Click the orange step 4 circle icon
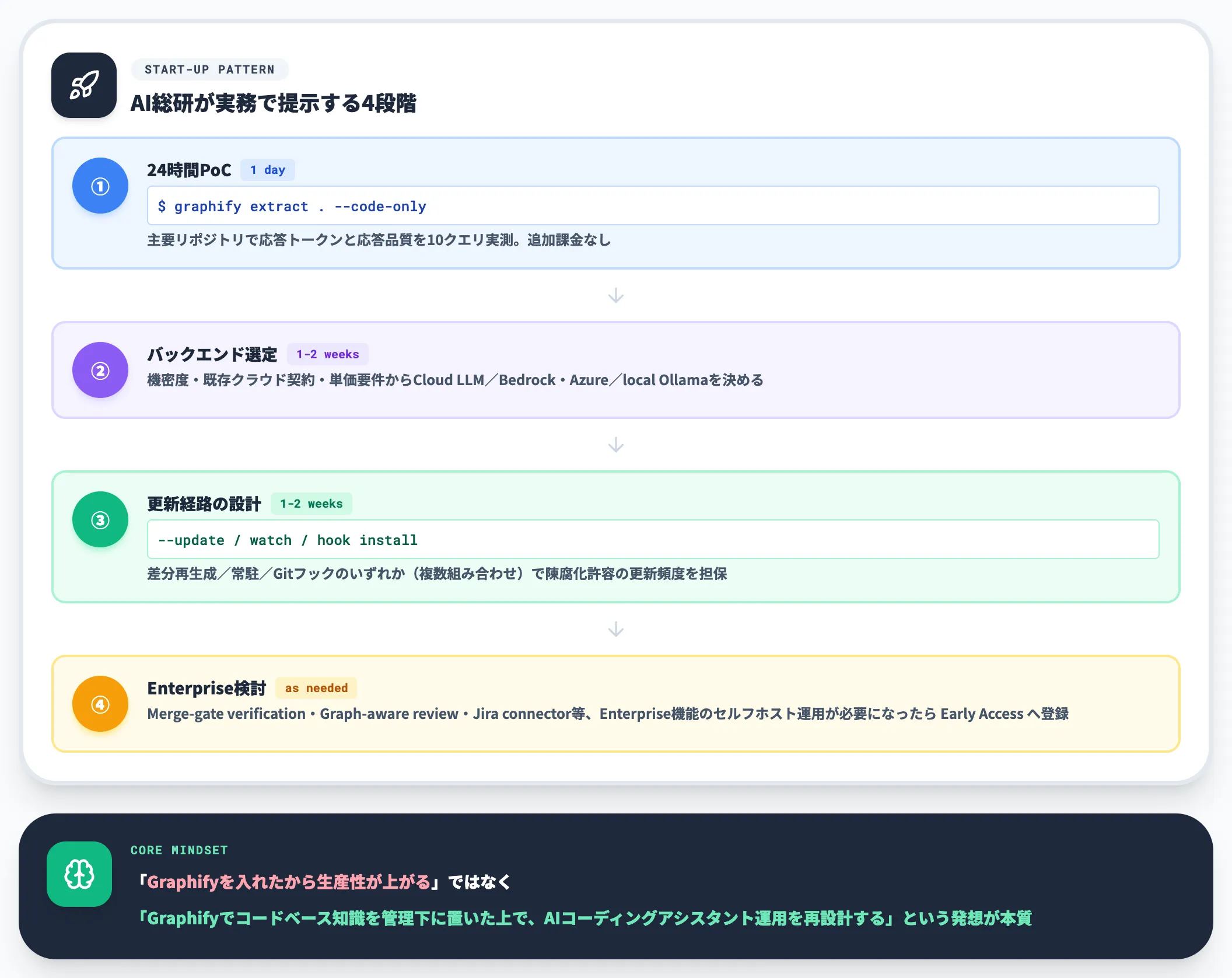This screenshot has height=978, width=1232. (x=100, y=704)
